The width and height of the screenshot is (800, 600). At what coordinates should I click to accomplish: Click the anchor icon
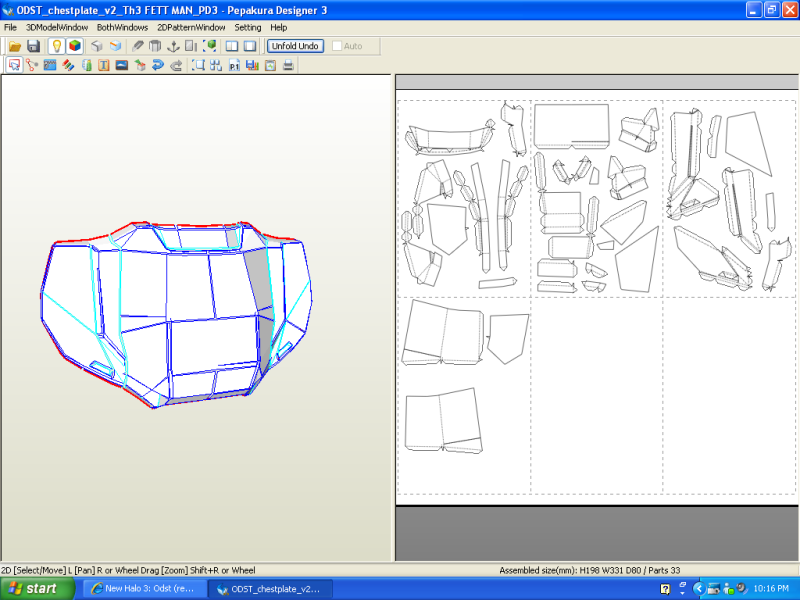[173, 46]
